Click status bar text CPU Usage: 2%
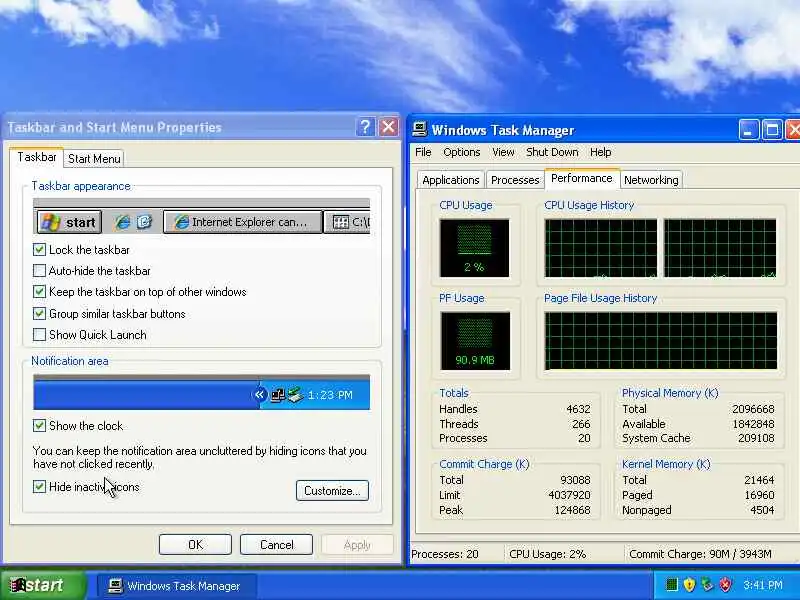The width and height of the screenshot is (800, 600). pos(547,554)
